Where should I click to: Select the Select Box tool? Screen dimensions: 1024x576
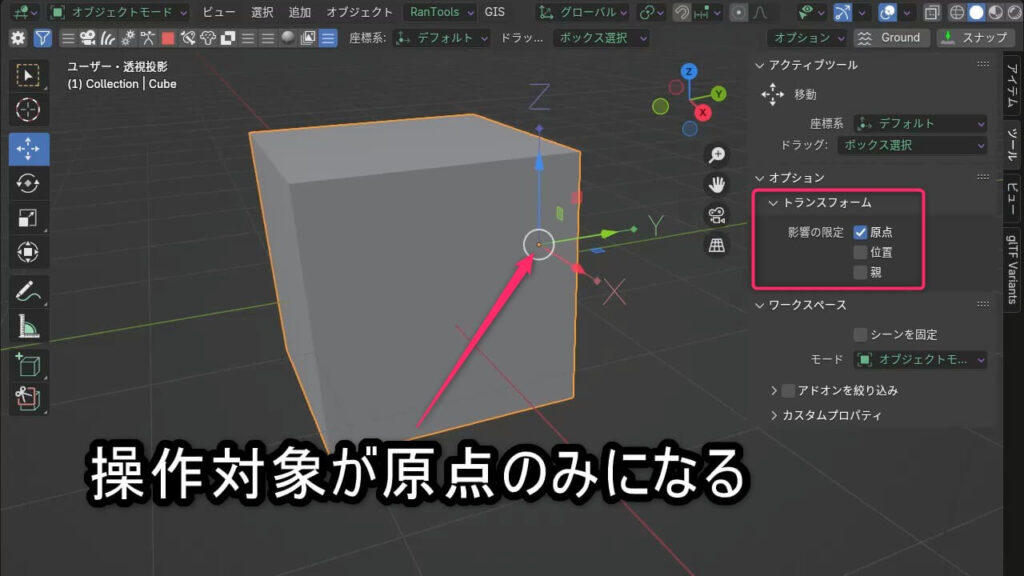(28, 76)
